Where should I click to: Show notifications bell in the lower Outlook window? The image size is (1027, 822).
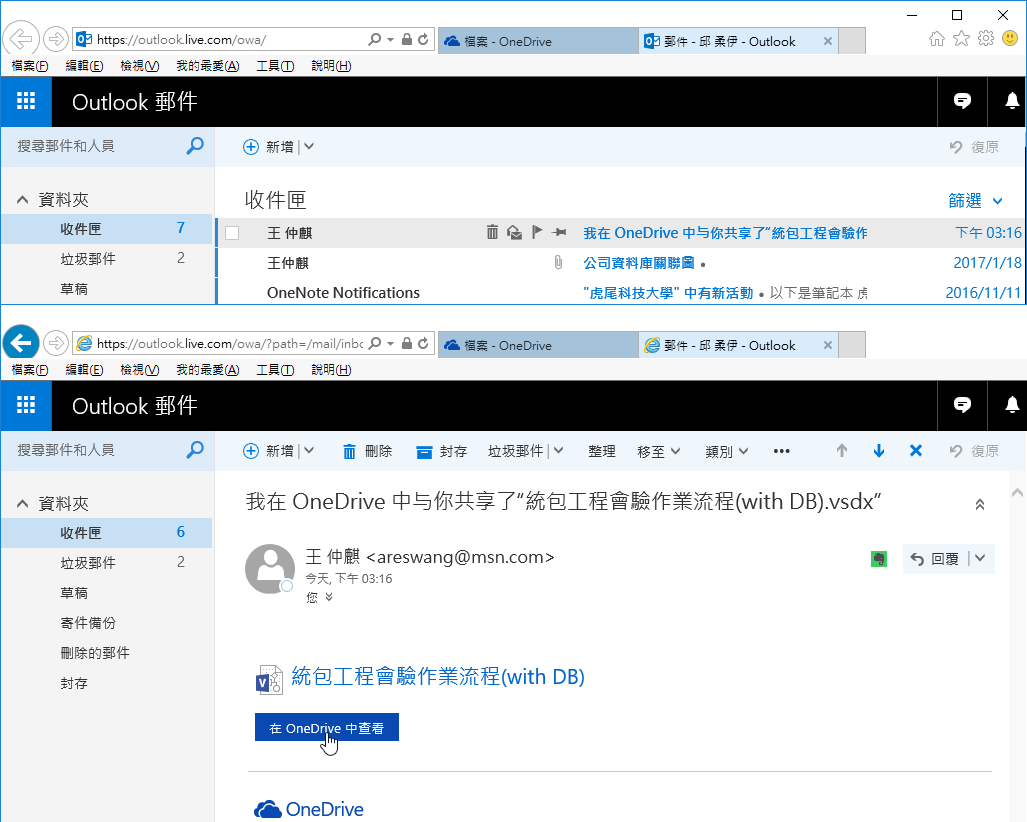(x=1012, y=405)
